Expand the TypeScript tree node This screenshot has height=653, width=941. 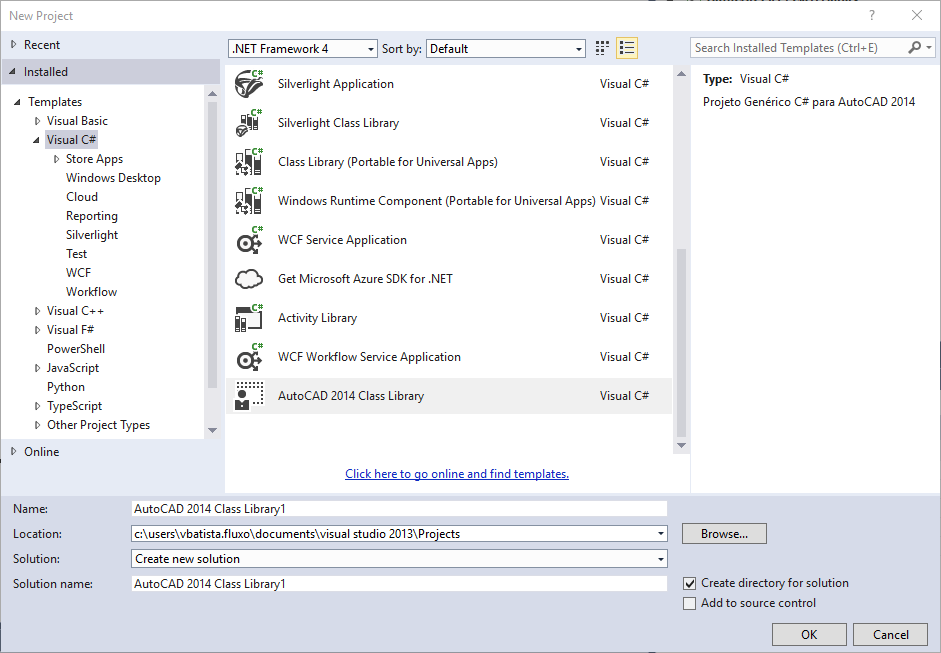[x=37, y=406]
